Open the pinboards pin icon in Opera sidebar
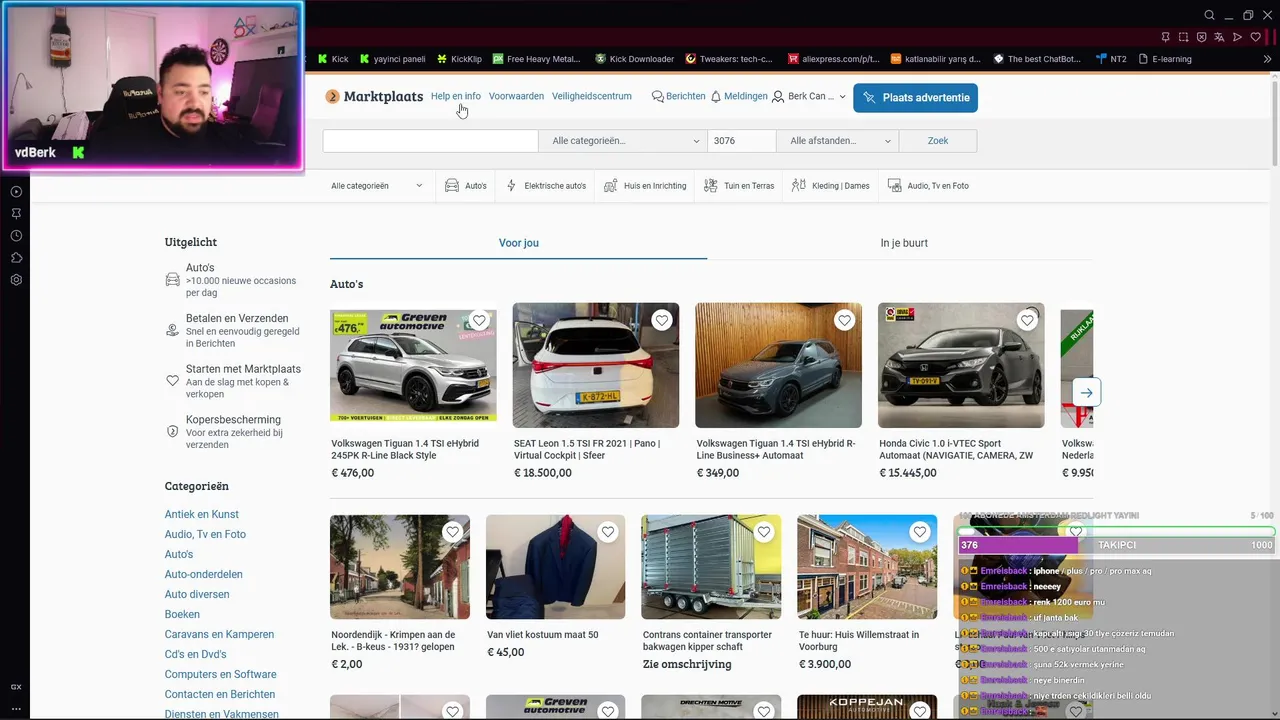The height and width of the screenshot is (720, 1280). coord(16,213)
